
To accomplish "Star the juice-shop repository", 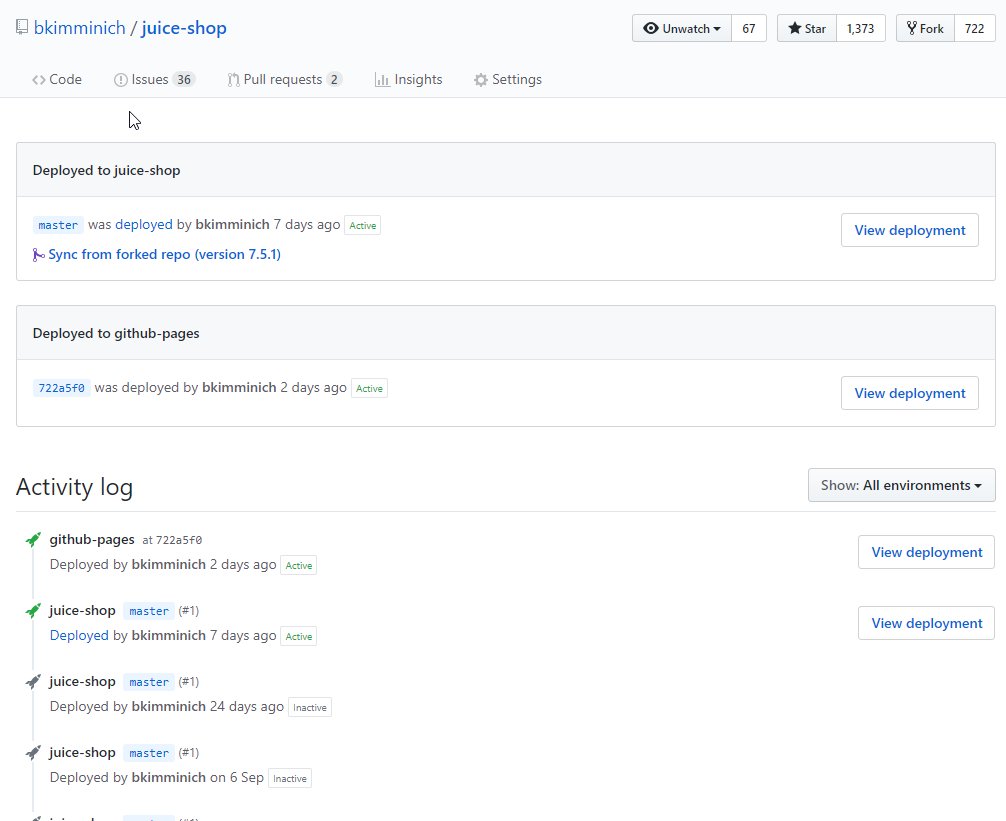I will pyautogui.click(x=806, y=28).
